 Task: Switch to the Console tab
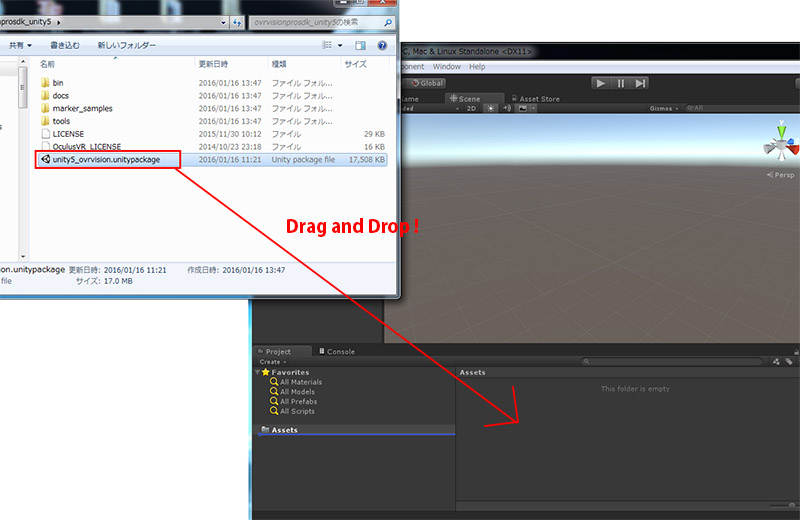(x=340, y=351)
